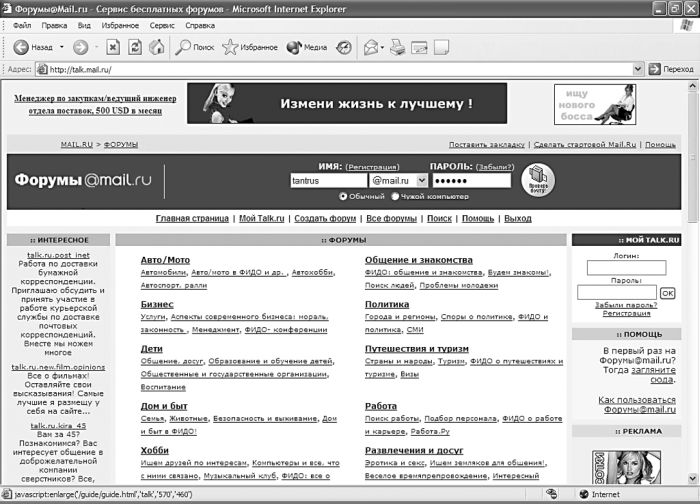Open the Справка menu

200,25
